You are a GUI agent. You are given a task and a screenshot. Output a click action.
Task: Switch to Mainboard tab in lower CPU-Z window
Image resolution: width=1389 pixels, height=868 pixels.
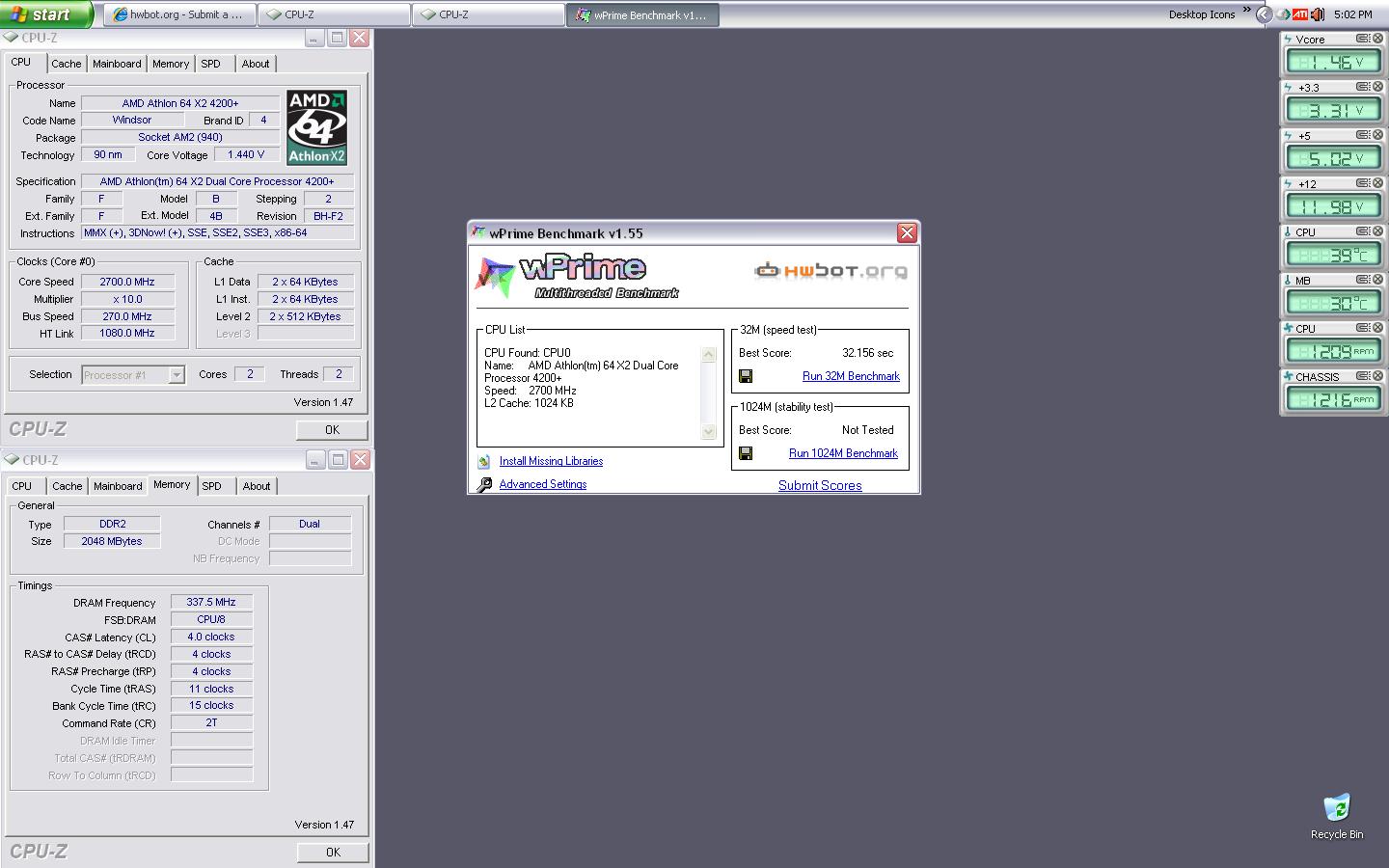118,486
